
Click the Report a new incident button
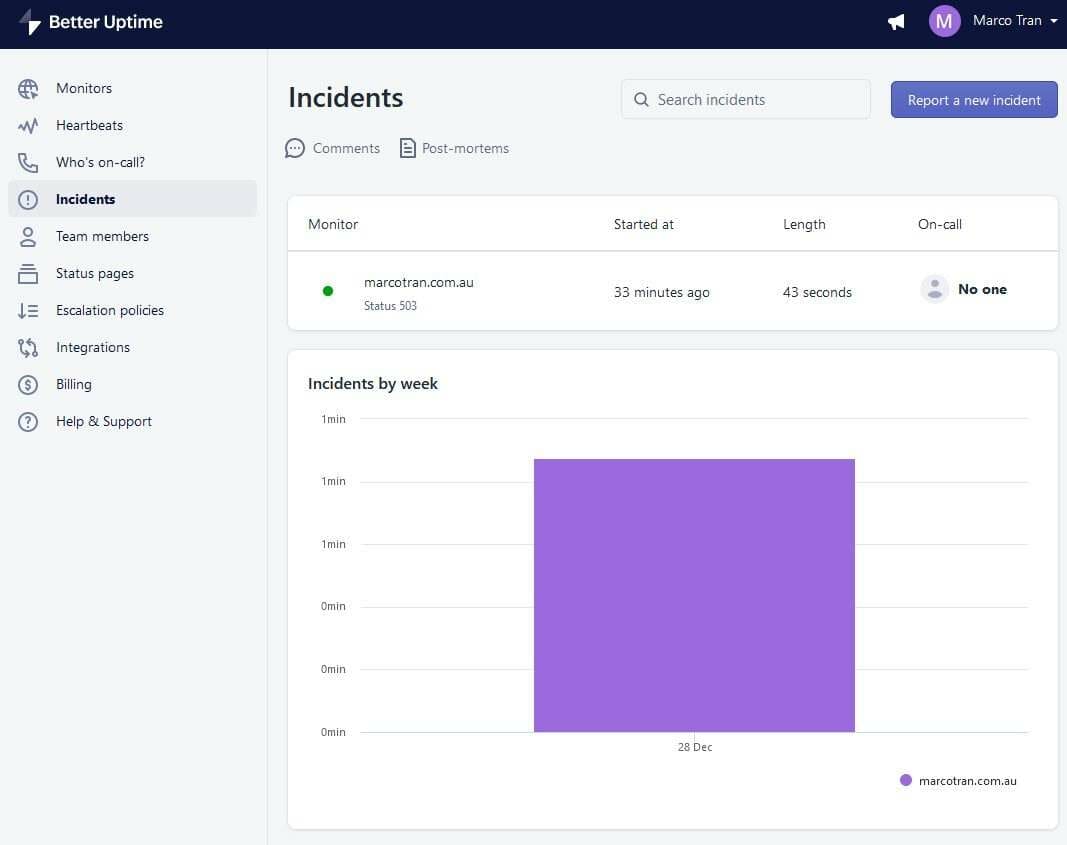[973, 100]
